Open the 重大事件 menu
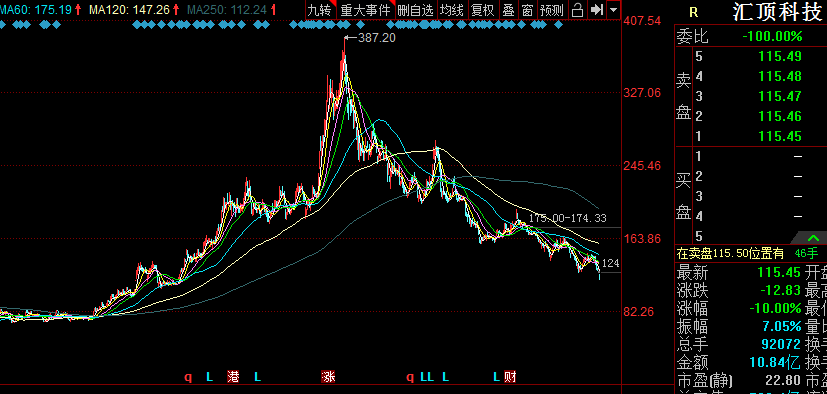Image resolution: width=827 pixels, height=394 pixels. click(x=366, y=10)
